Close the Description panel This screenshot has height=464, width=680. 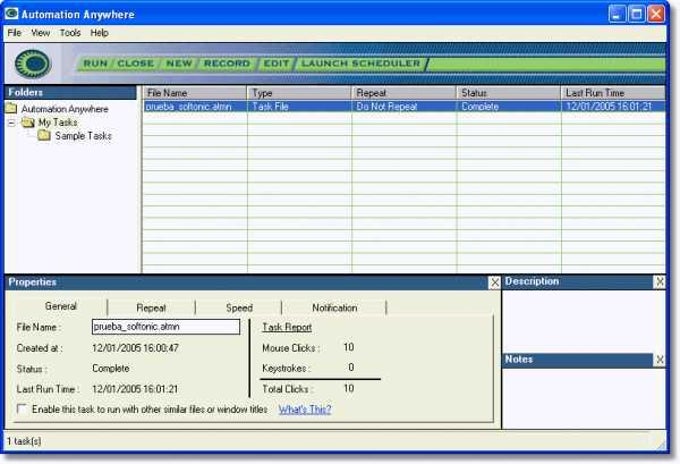(x=660, y=282)
